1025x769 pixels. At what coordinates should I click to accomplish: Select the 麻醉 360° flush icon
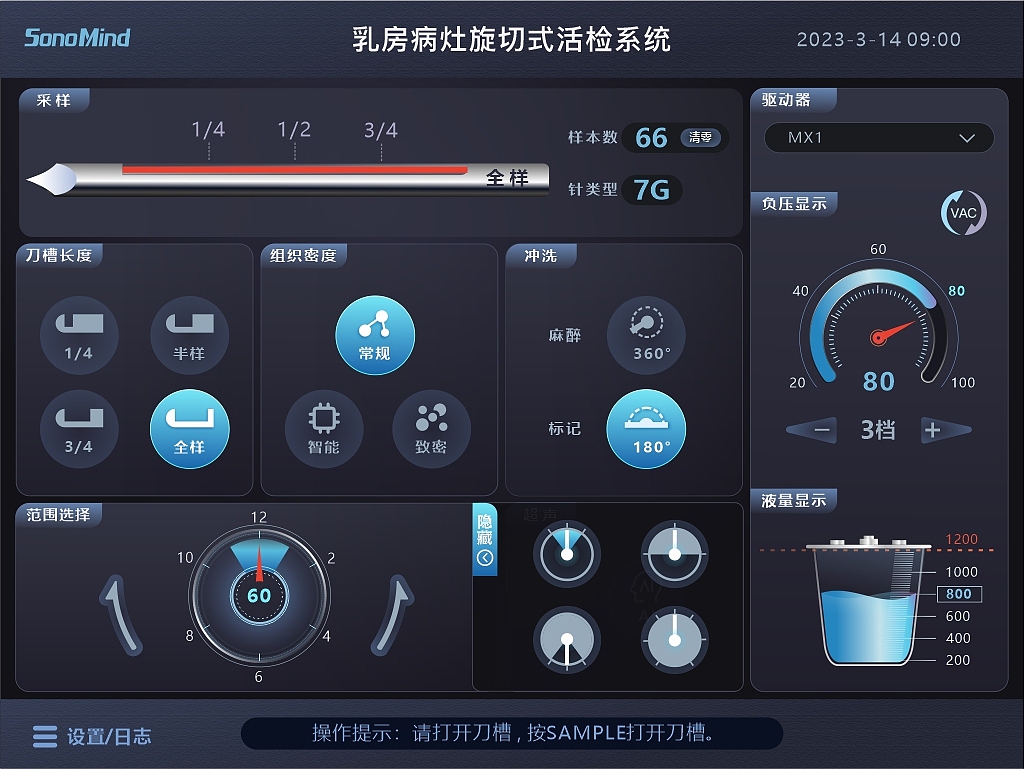pyautogui.click(x=646, y=335)
